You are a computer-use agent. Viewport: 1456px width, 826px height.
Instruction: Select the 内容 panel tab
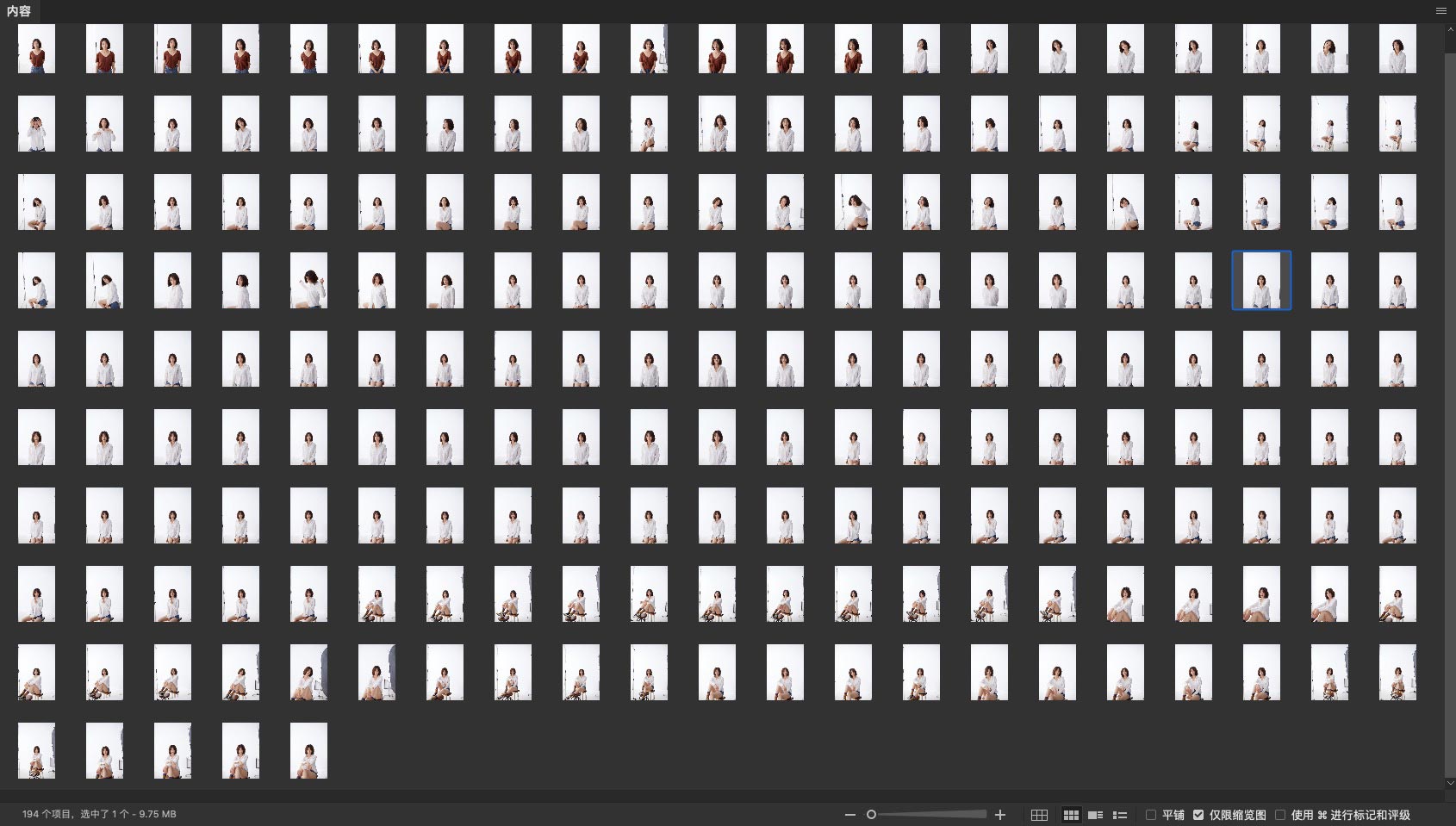(19, 11)
